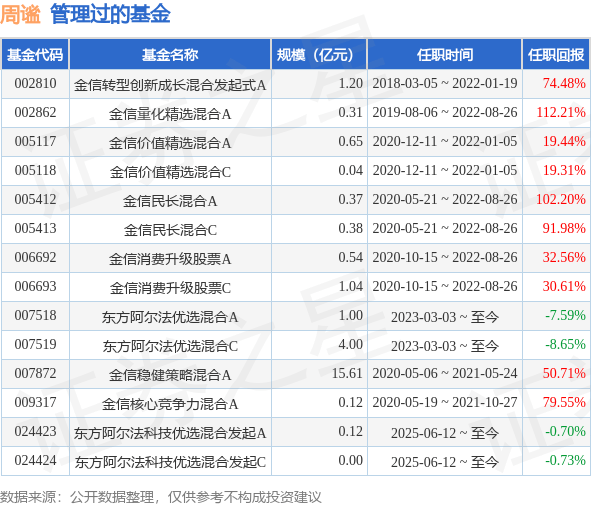Select fund code 002810
The width and height of the screenshot is (591, 506).
pyautogui.click(x=35, y=83)
